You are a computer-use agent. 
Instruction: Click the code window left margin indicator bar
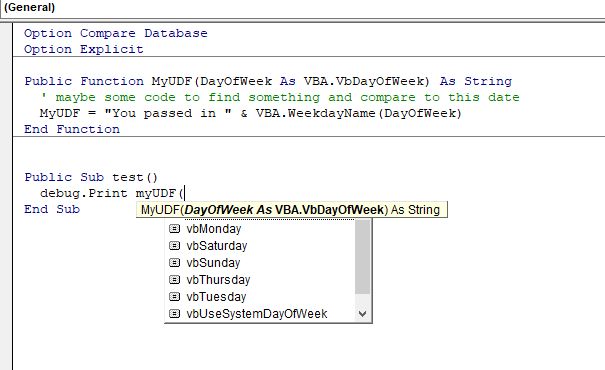(x=6, y=196)
